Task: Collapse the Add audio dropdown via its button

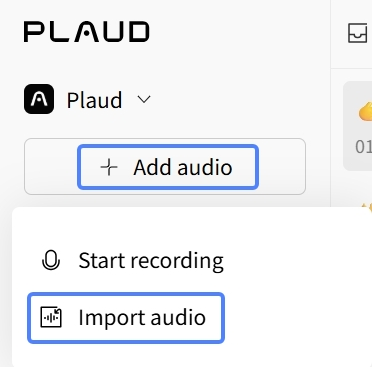Action: click(x=168, y=167)
